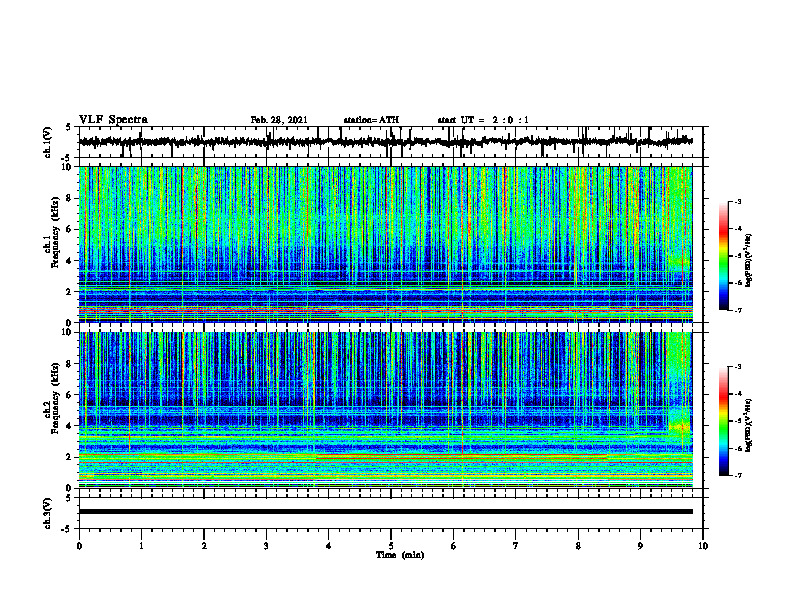Click the "4" kHz tick of ch.2 spectrogram
This screenshot has width=792, height=612.
70,426
